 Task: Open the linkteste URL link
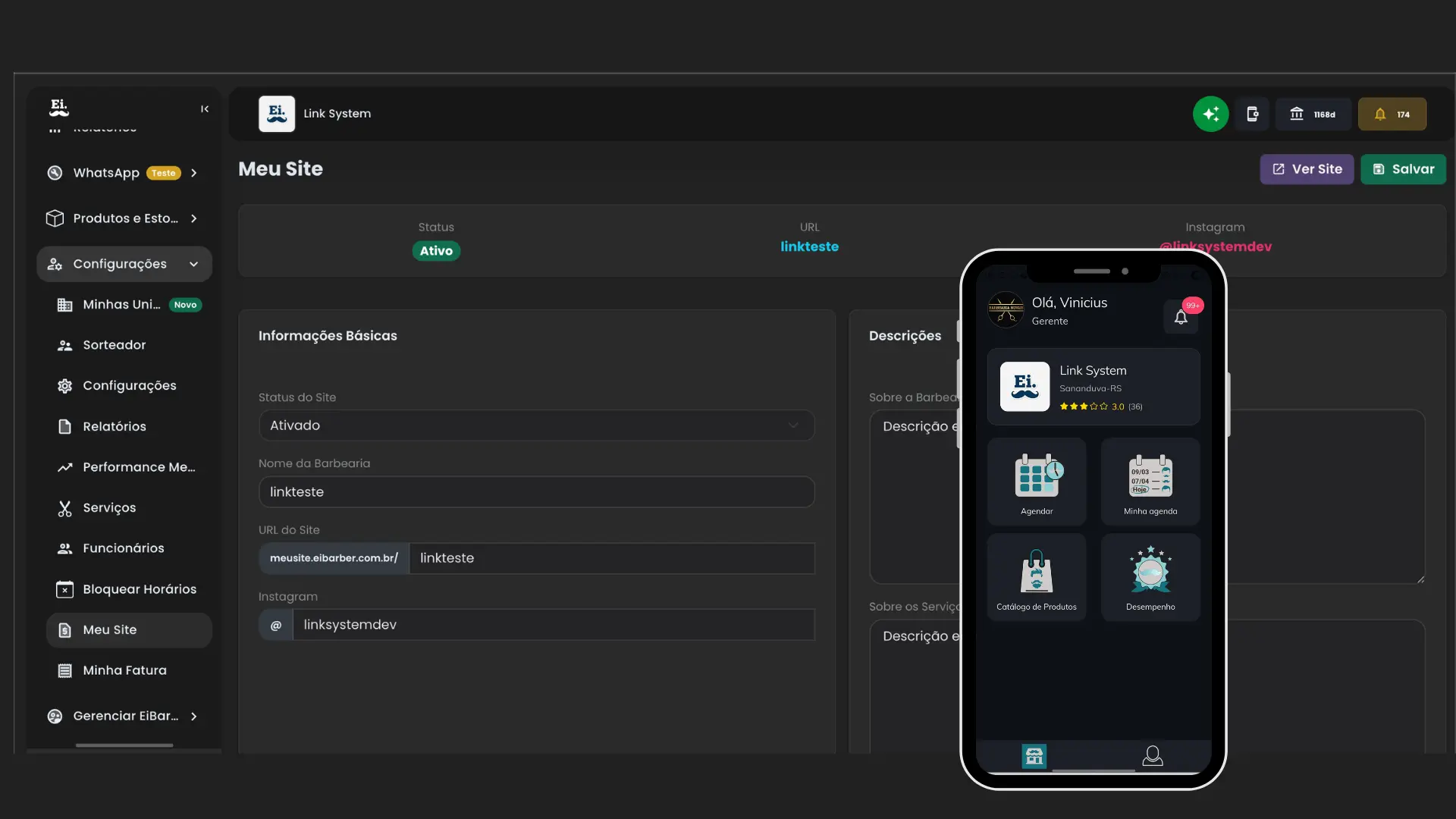tap(810, 246)
